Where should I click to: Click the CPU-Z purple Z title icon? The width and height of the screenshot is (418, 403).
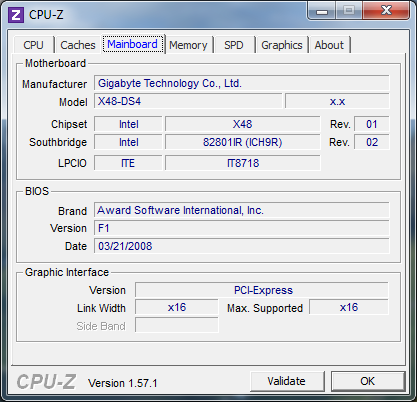(x=16, y=15)
